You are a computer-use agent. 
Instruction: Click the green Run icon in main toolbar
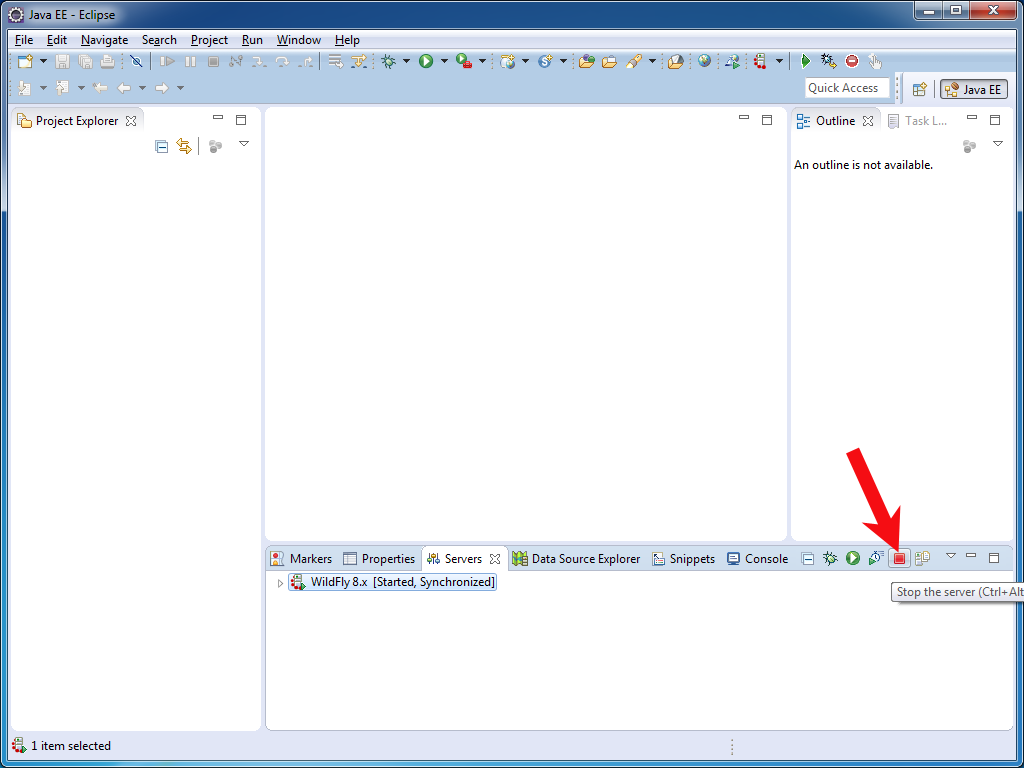pyautogui.click(x=426, y=61)
